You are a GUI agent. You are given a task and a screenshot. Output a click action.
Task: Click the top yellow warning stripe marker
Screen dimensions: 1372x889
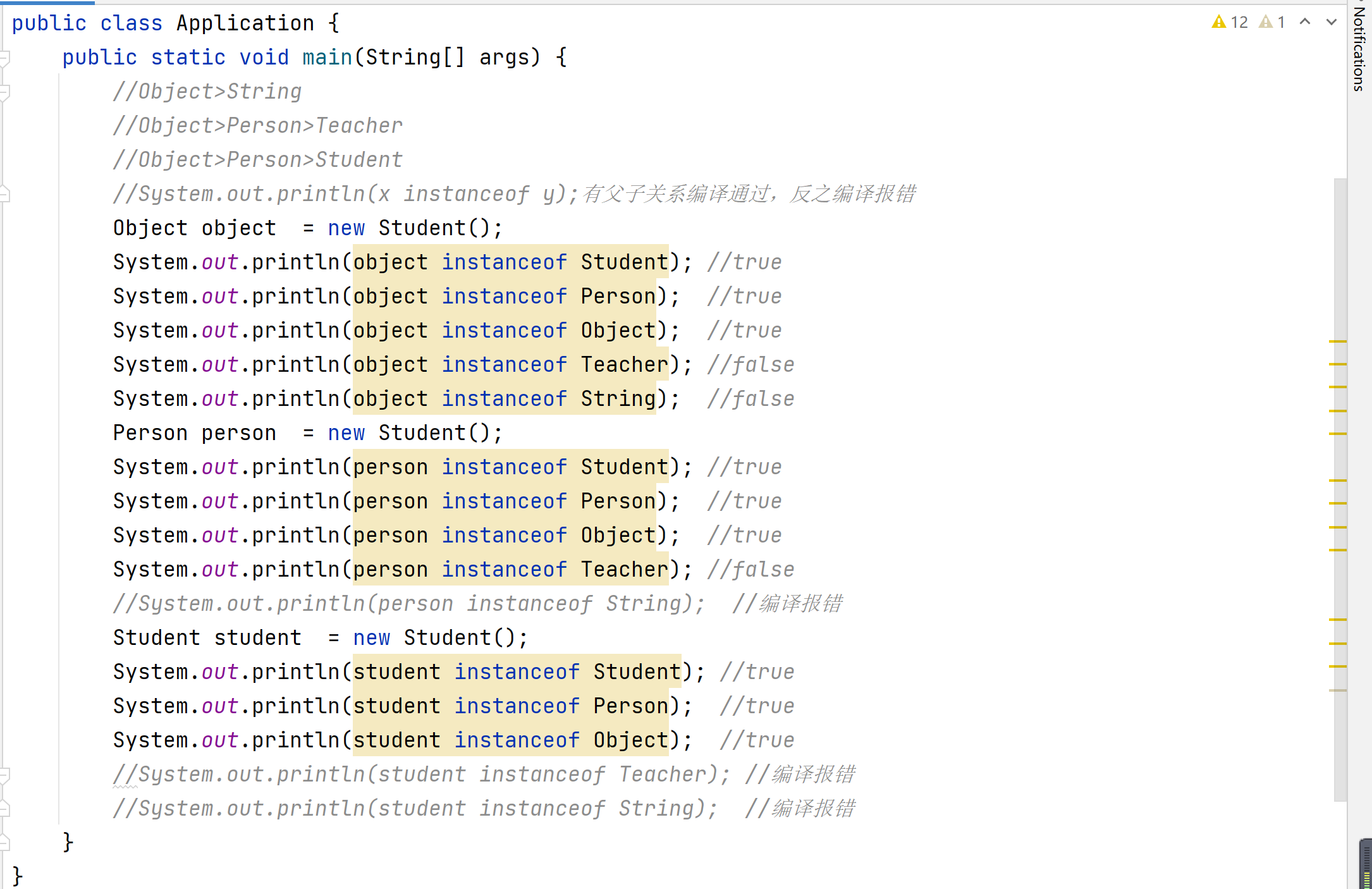tap(1337, 341)
